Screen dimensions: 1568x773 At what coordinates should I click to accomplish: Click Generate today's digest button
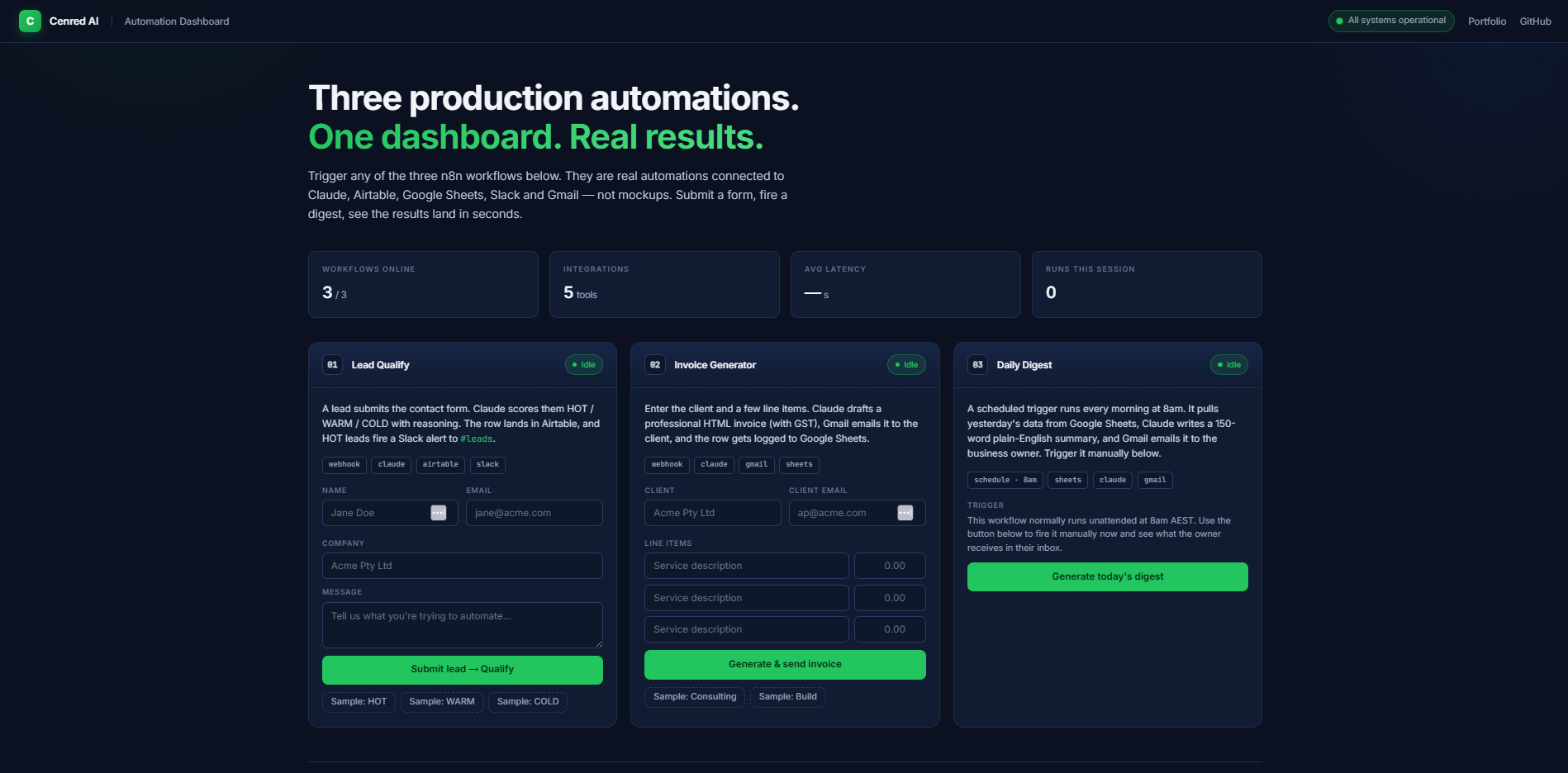click(1108, 576)
